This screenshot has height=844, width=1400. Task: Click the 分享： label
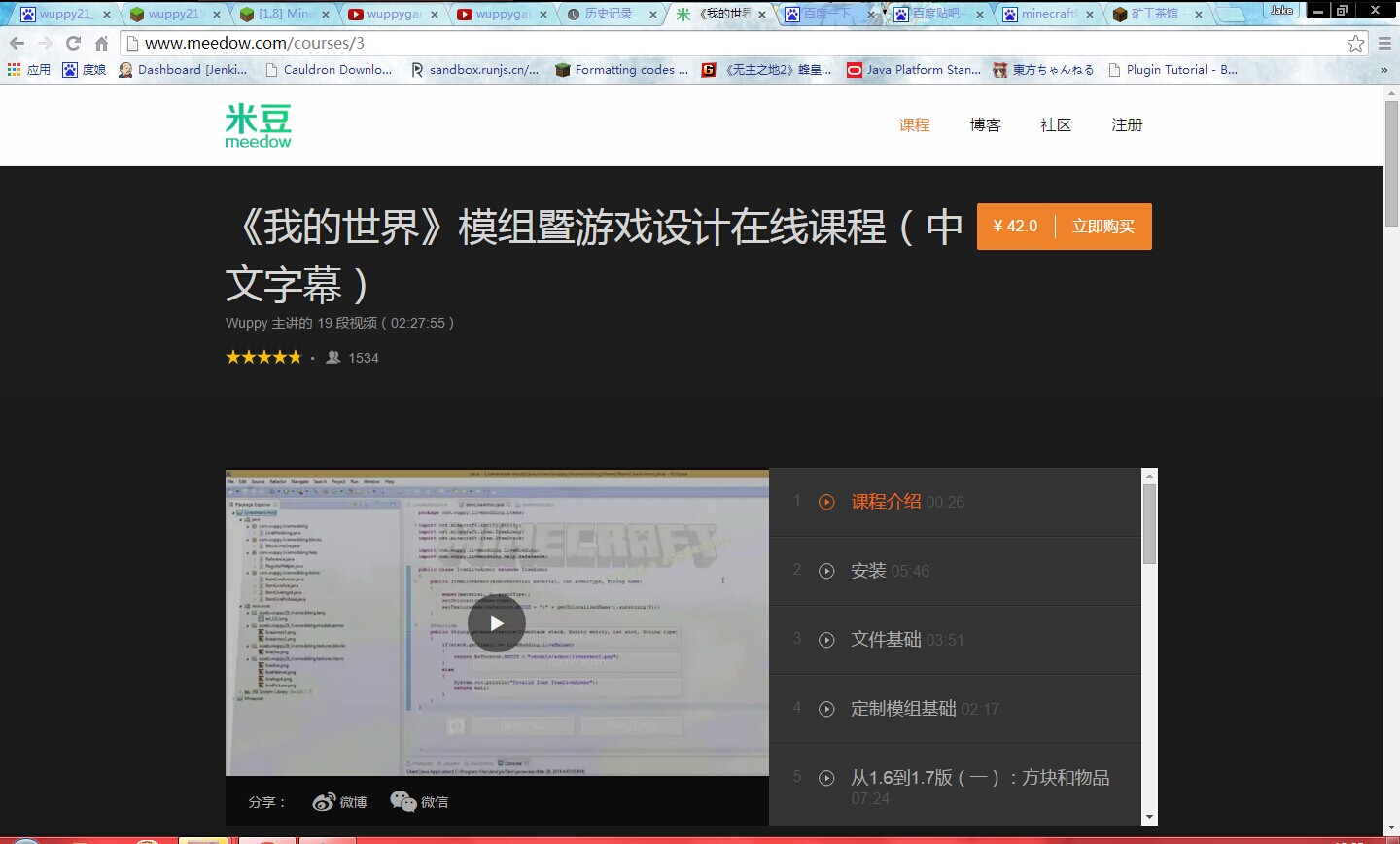click(x=267, y=802)
